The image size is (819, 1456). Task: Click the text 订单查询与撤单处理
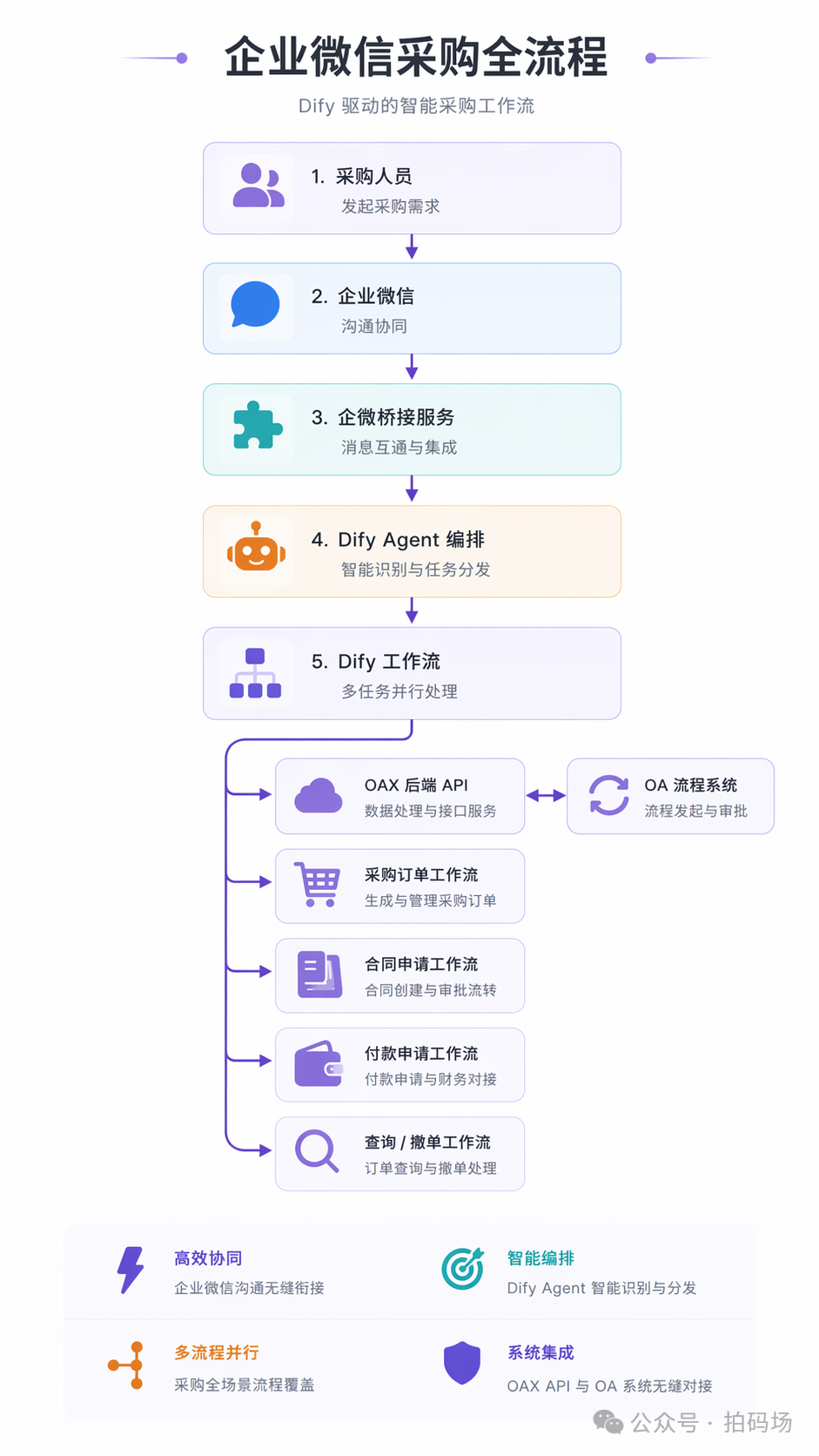pyautogui.click(x=431, y=1168)
